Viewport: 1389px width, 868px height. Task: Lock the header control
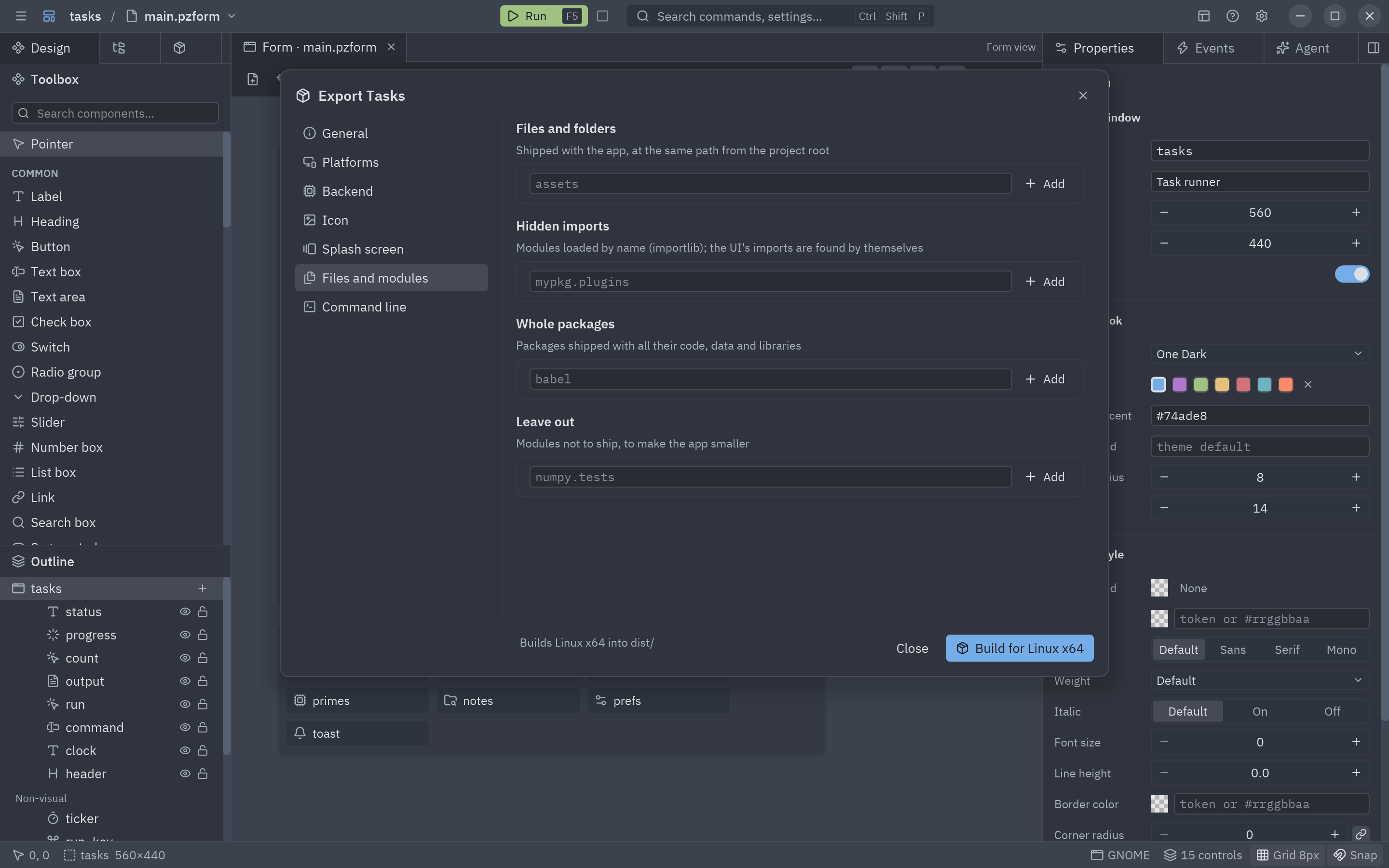tap(203, 773)
